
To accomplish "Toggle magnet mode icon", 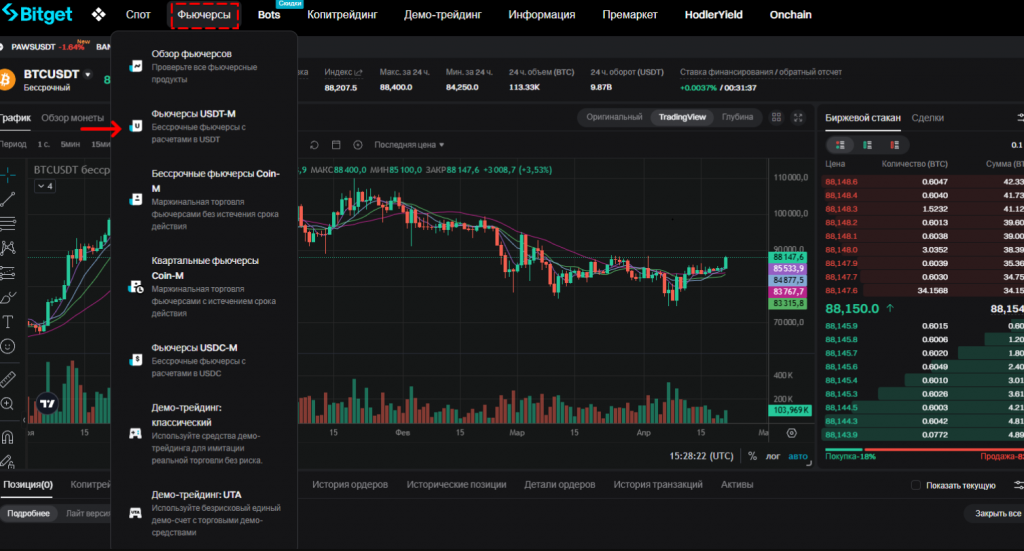I will click(x=8, y=437).
